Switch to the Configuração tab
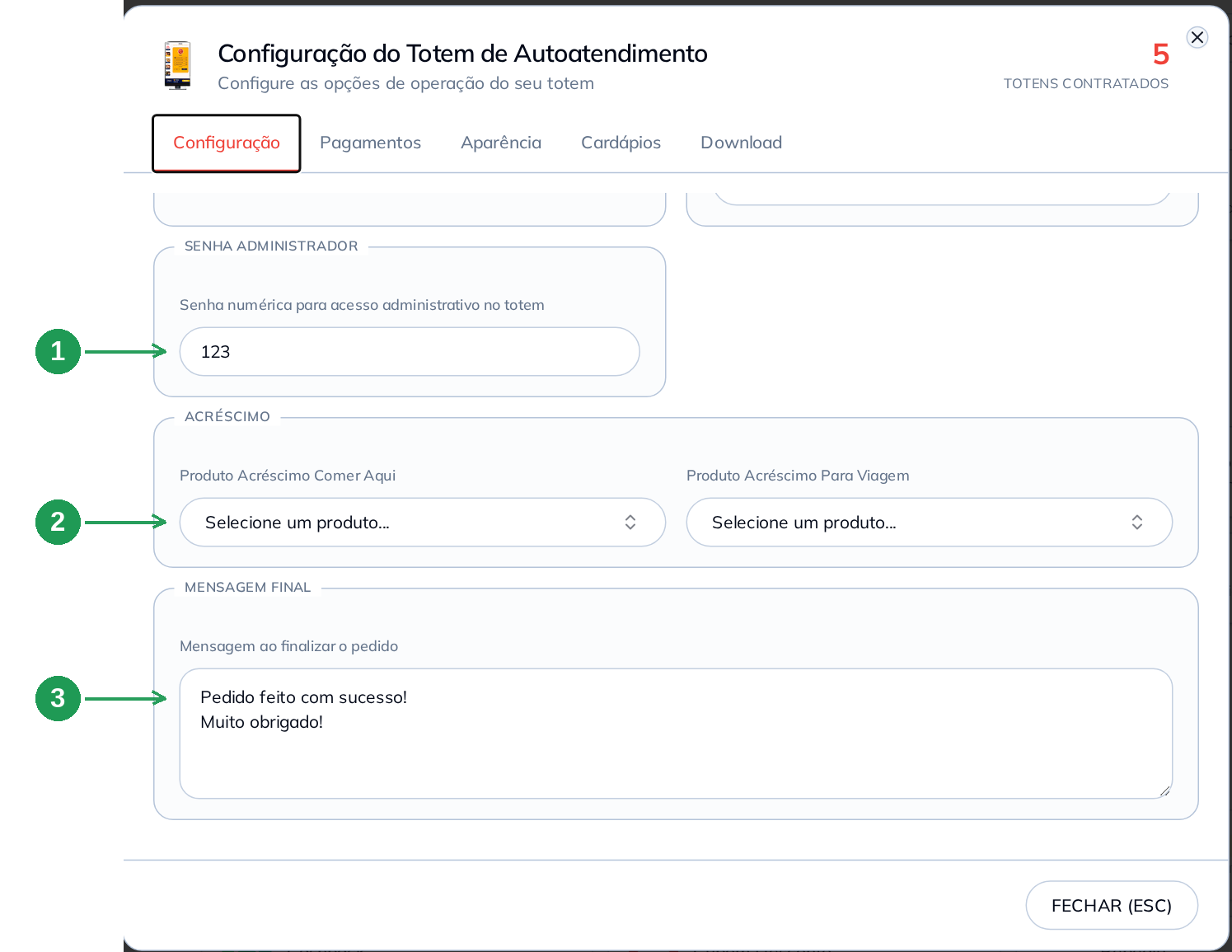This screenshot has height=952, width=1232. tap(227, 143)
